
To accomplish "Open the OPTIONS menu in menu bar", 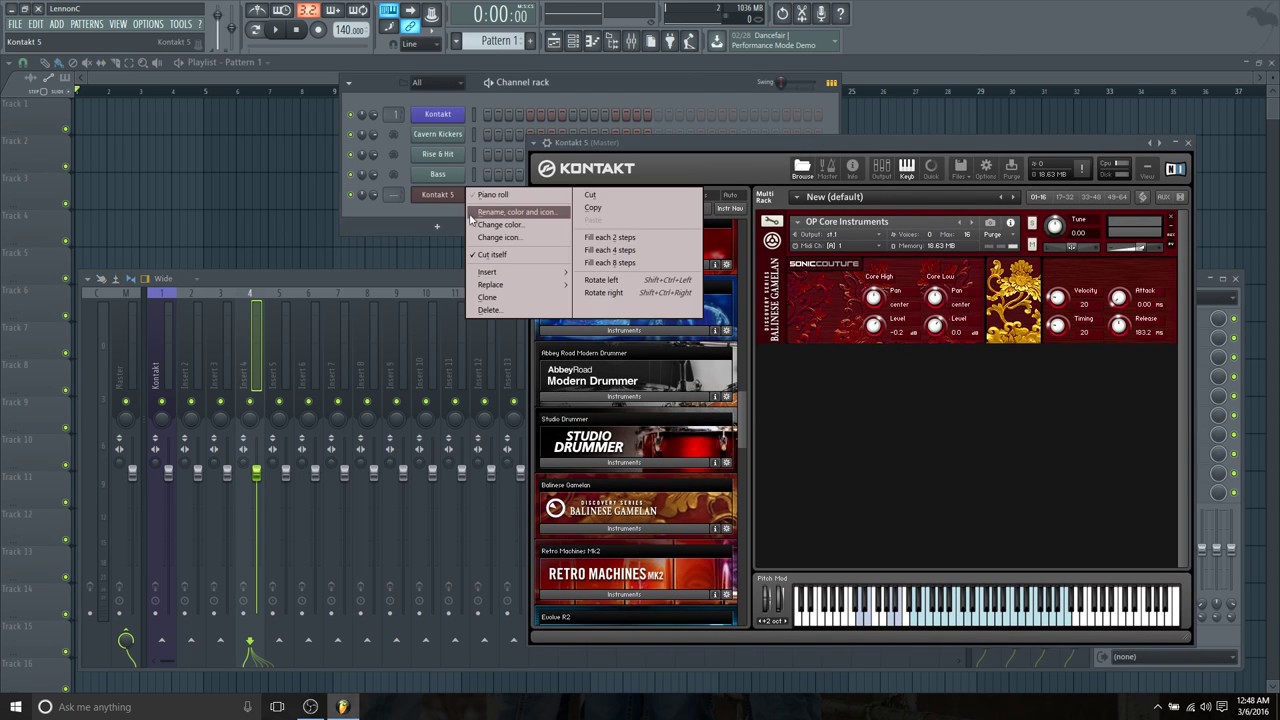I will point(148,24).
